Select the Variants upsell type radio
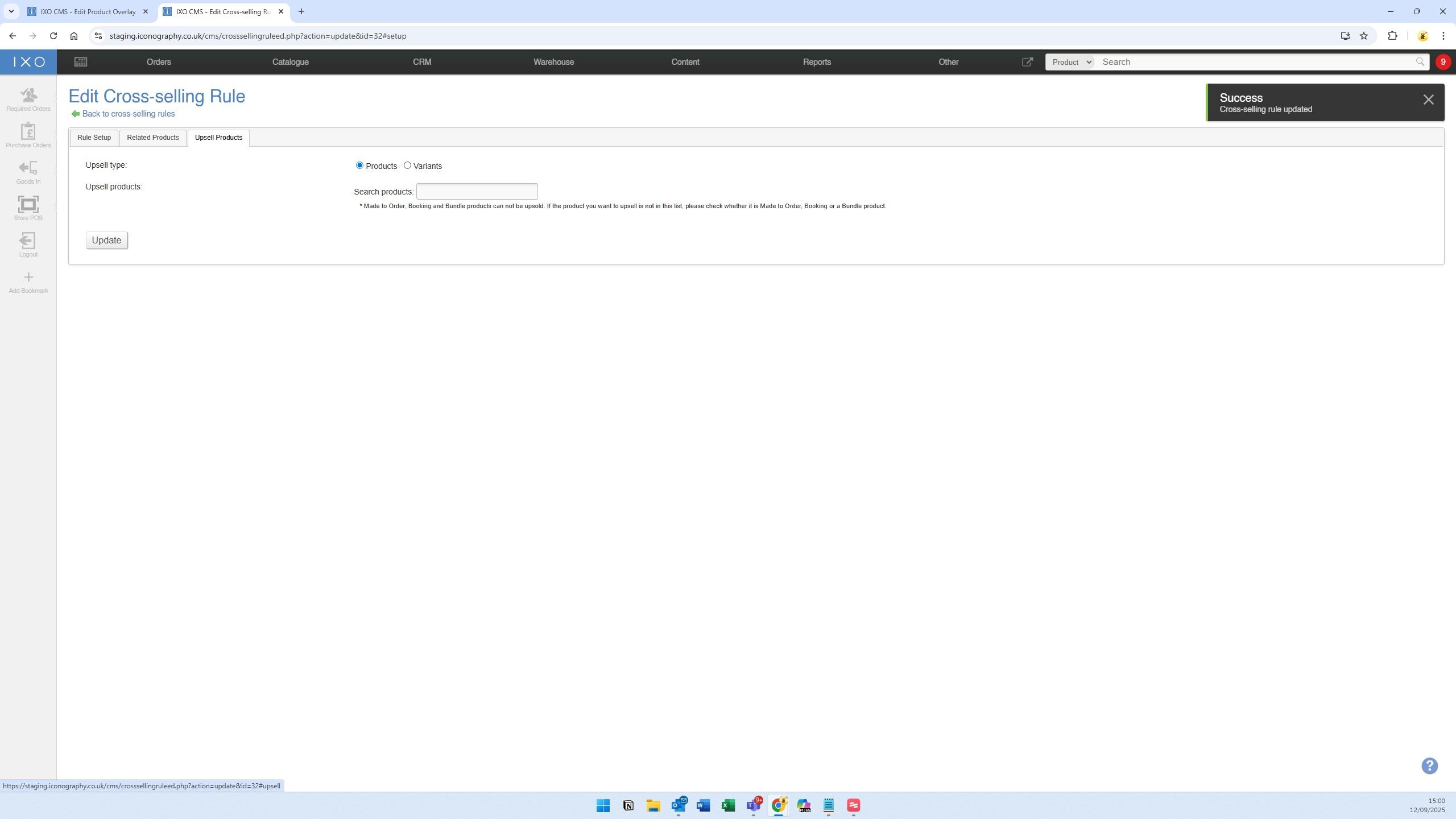The image size is (1456, 819). [x=407, y=166]
